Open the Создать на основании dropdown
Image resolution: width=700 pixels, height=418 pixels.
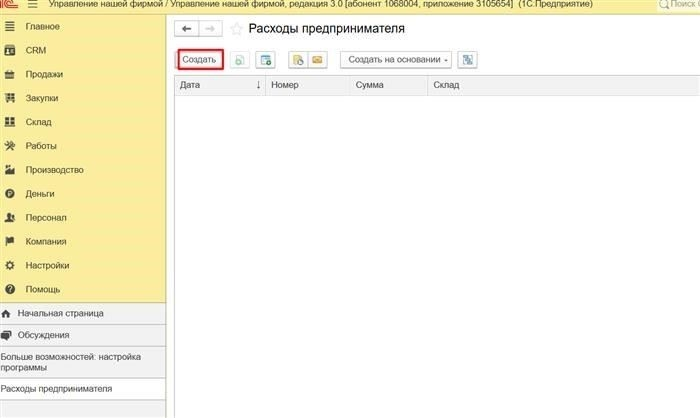point(396,60)
